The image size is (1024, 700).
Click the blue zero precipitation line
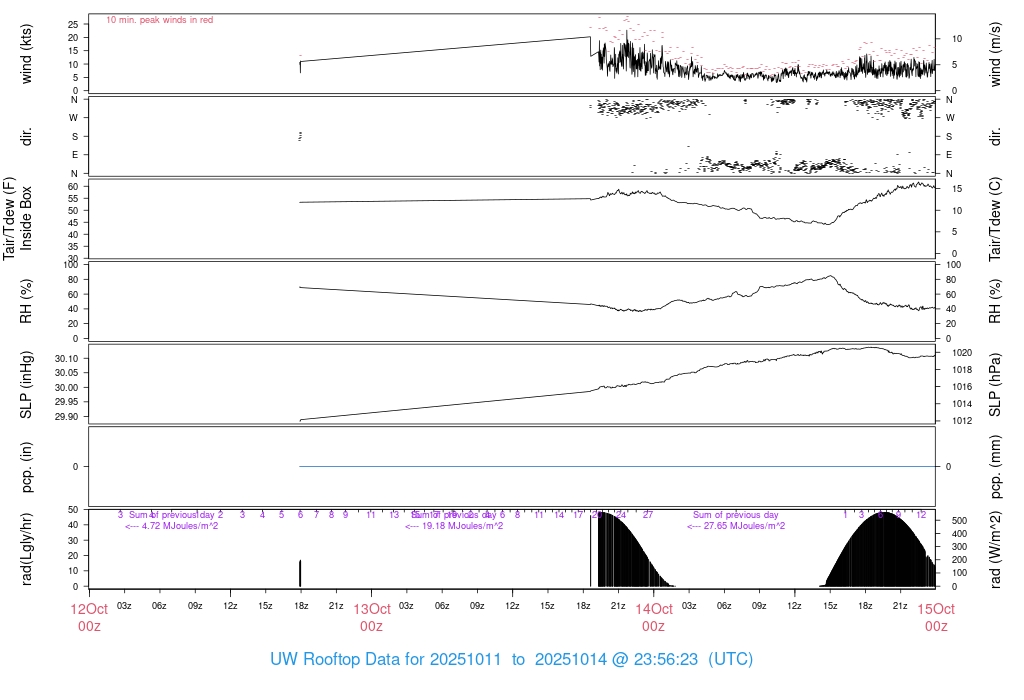click(617, 466)
